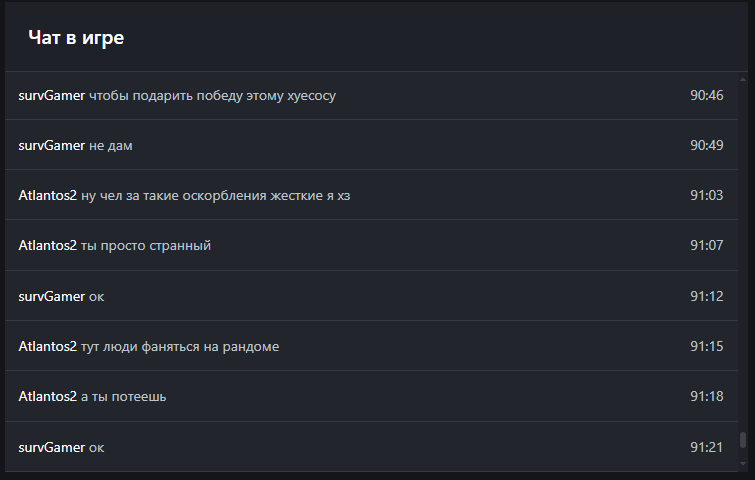Jump to the 91:18 timestamp
Screen dimensions: 755x480
[706, 397]
